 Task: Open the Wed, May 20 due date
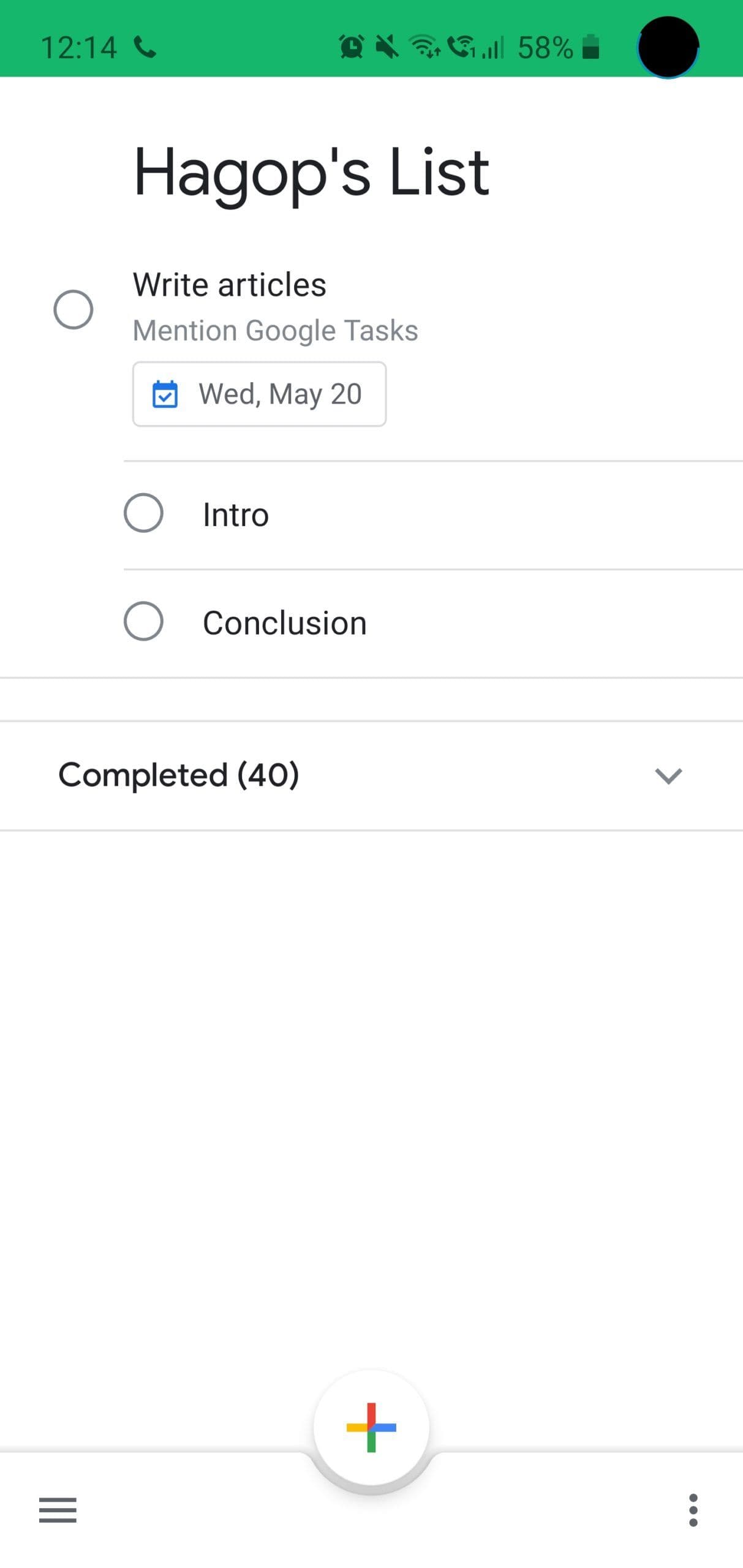pyautogui.click(x=258, y=394)
